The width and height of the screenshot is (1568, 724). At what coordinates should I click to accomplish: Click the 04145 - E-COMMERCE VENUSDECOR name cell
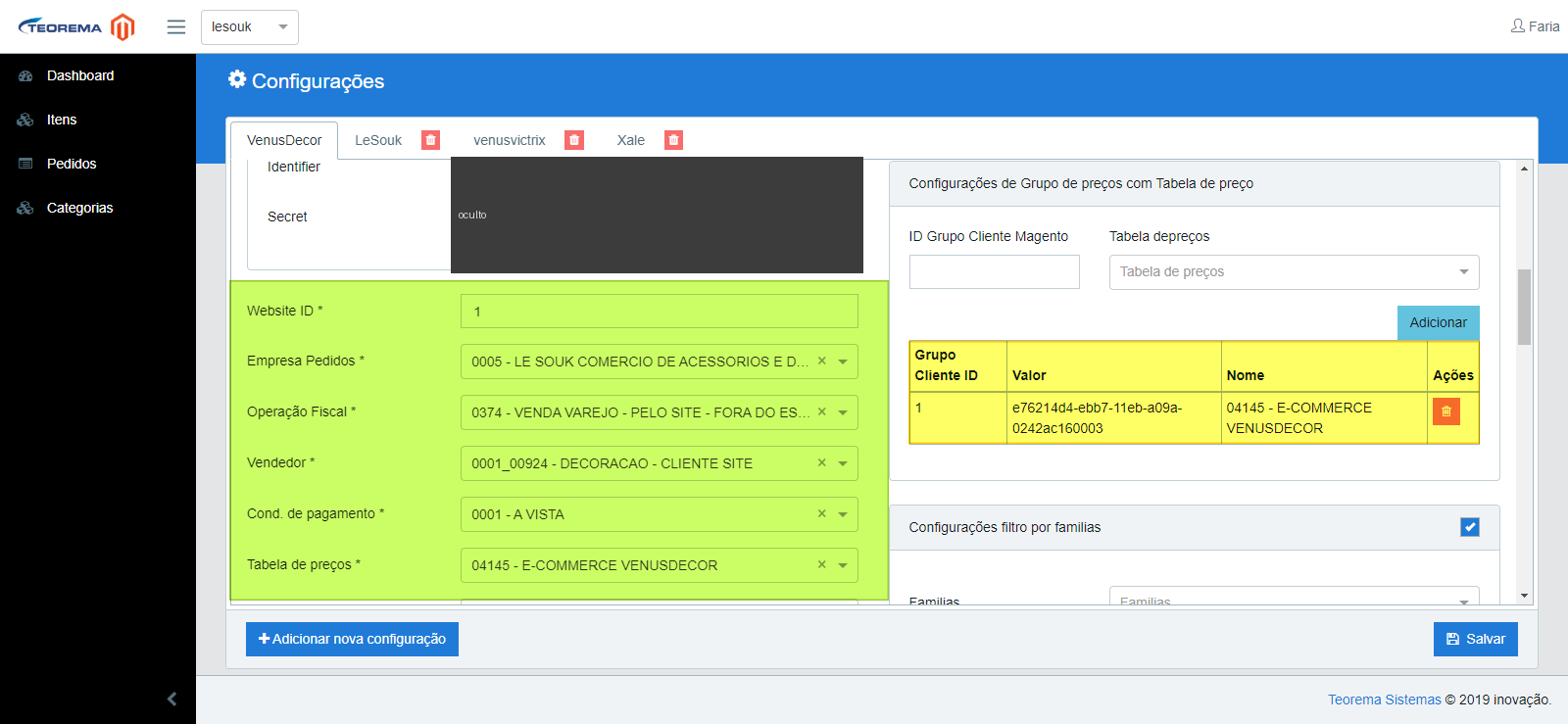click(1324, 418)
